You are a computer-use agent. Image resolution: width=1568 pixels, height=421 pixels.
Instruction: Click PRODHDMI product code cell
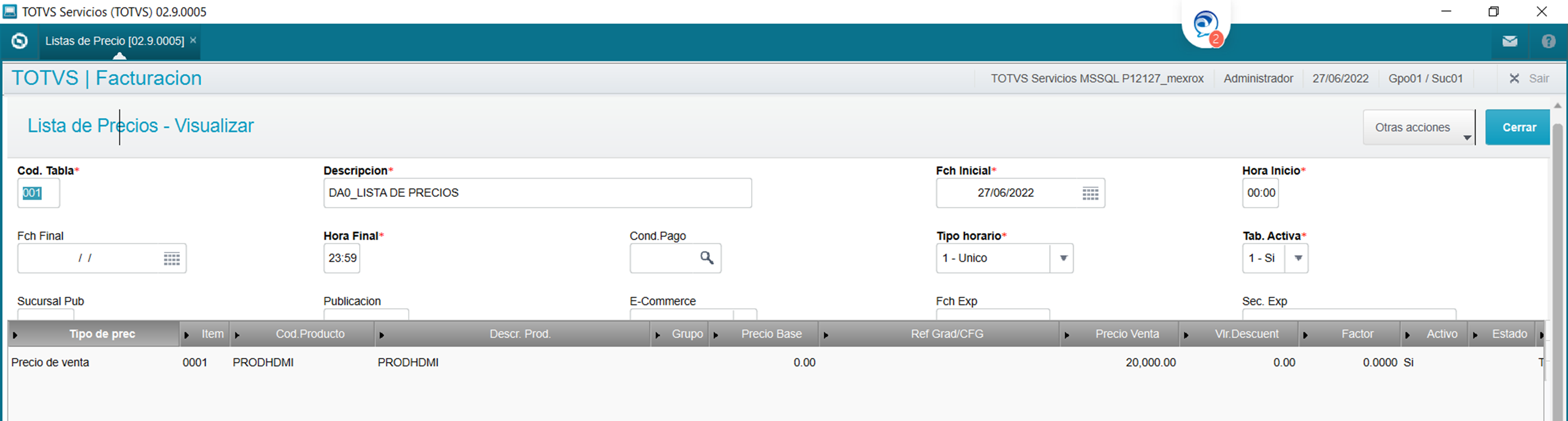pos(263,362)
